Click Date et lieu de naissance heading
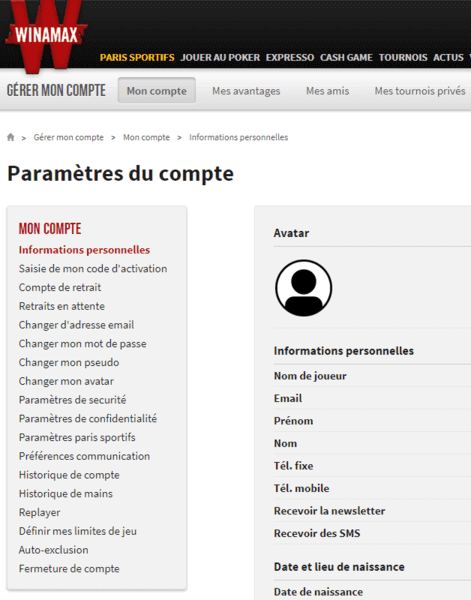Screen dimensions: 471x600 pyautogui.click(x=339, y=567)
